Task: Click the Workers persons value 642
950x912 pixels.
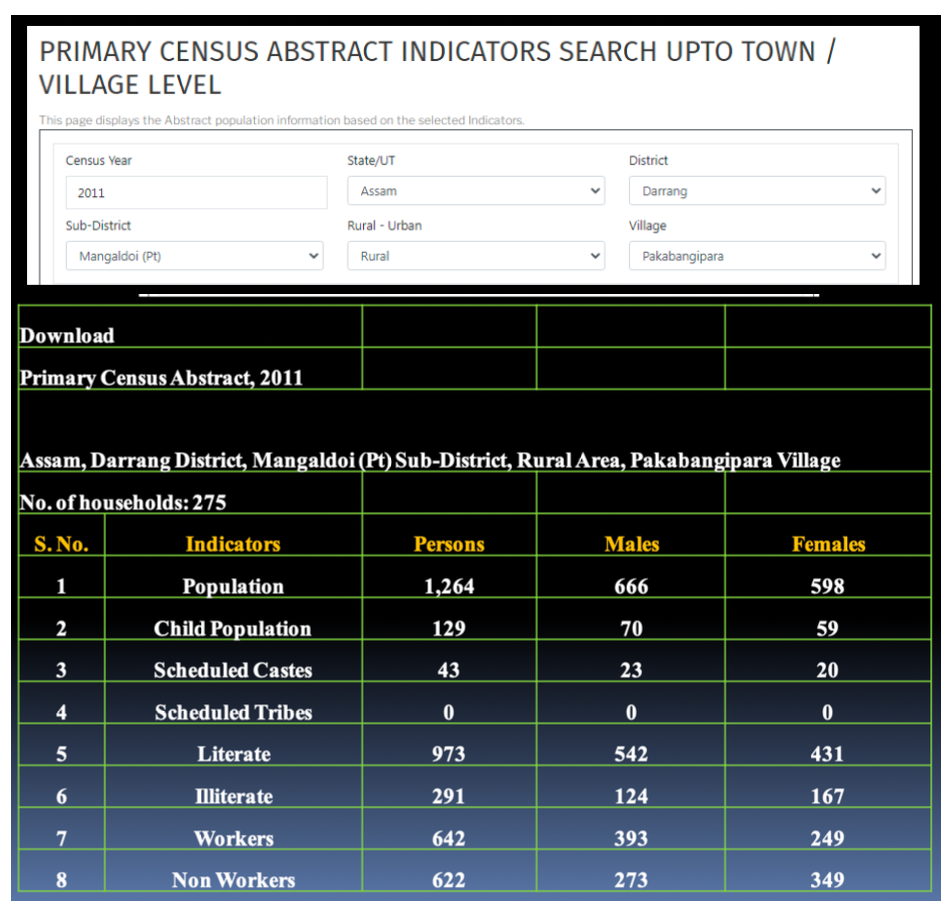Action: [x=449, y=839]
